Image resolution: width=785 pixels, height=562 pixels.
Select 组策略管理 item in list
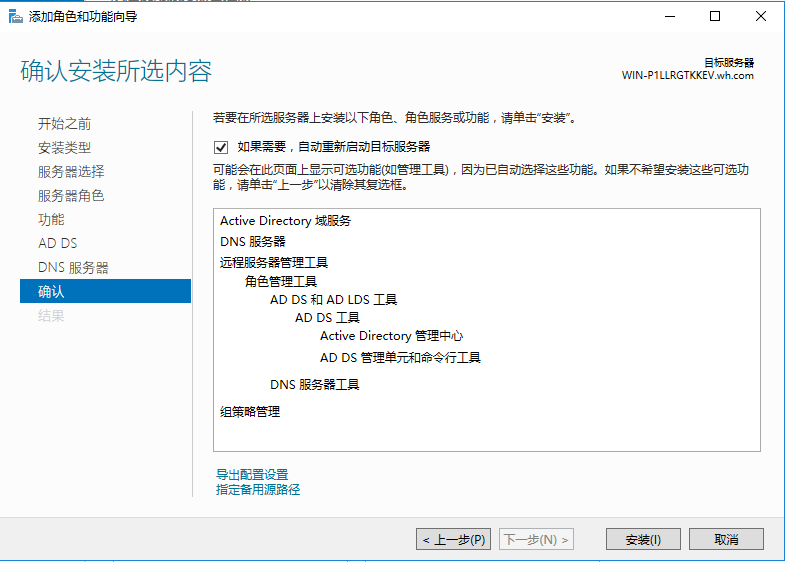[x=250, y=411]
